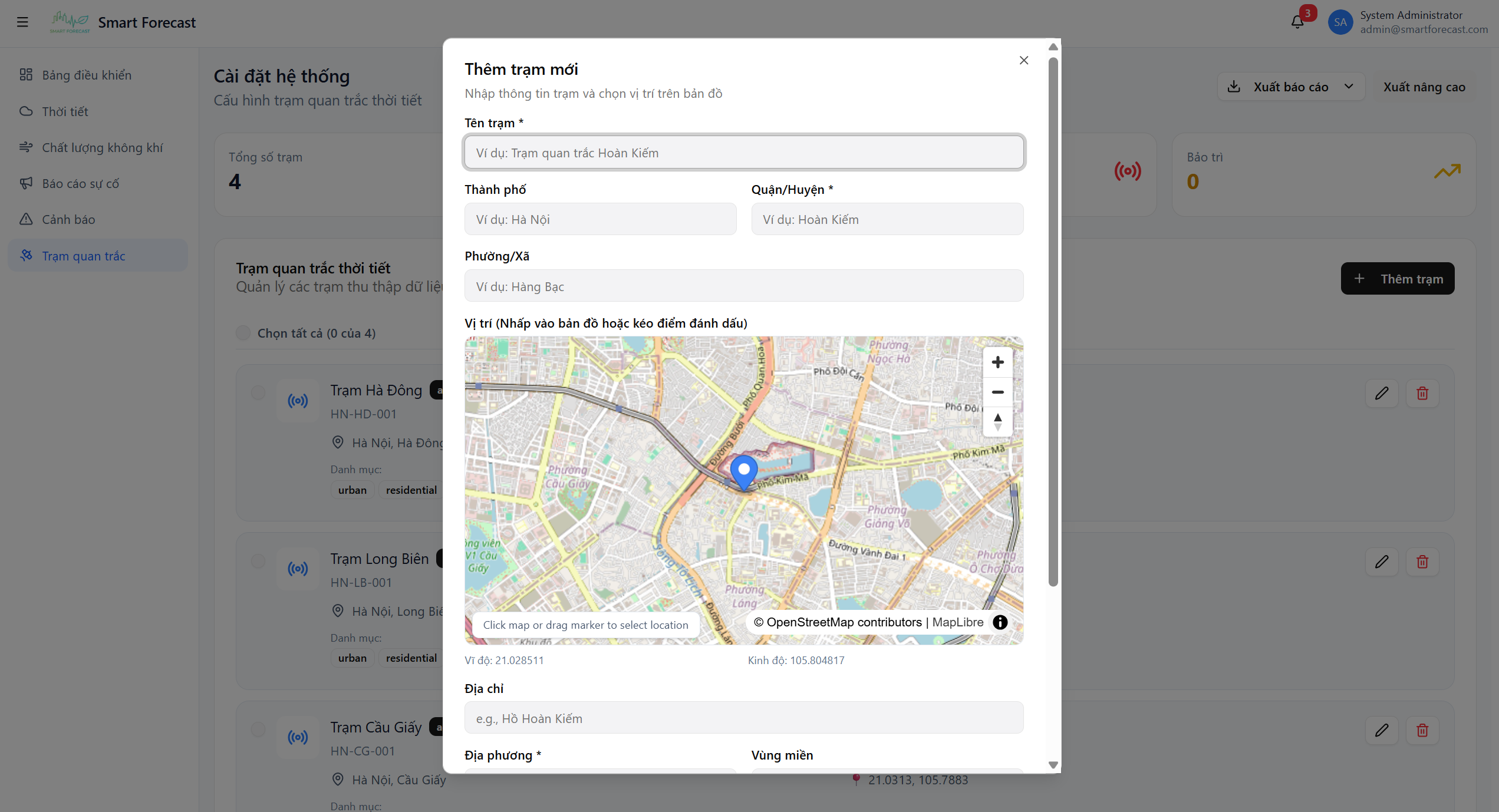
Task: Focus the 'Tên trạm' input field
Action: point(744,153)
